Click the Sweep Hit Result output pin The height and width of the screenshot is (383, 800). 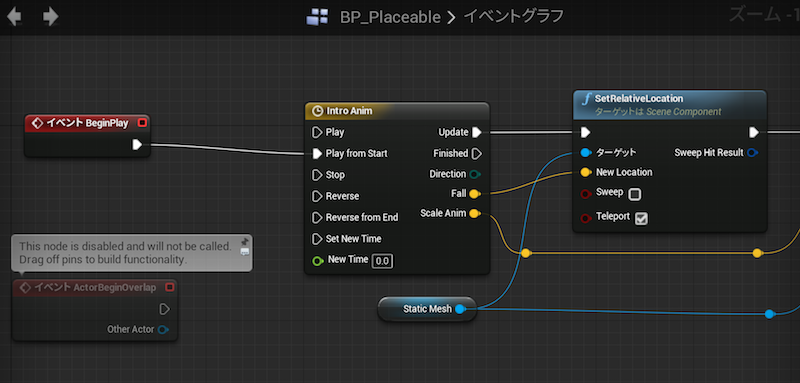pyautogui.click(x=752, y=152)
